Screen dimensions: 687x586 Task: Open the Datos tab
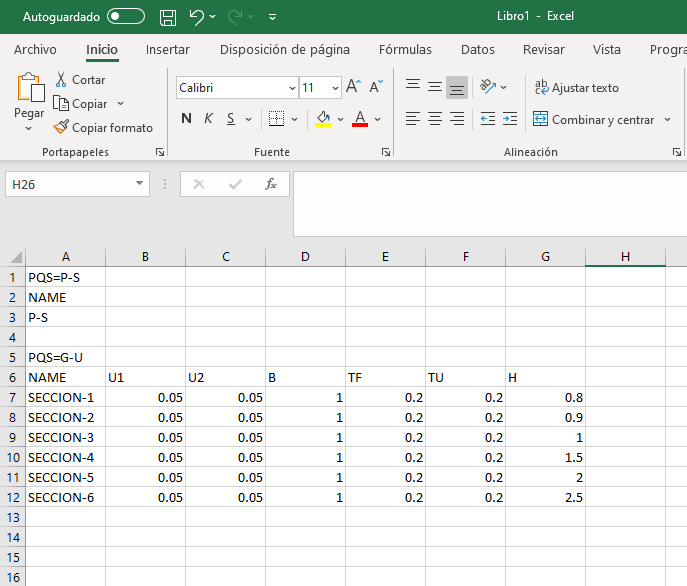(x=478, y=50)
